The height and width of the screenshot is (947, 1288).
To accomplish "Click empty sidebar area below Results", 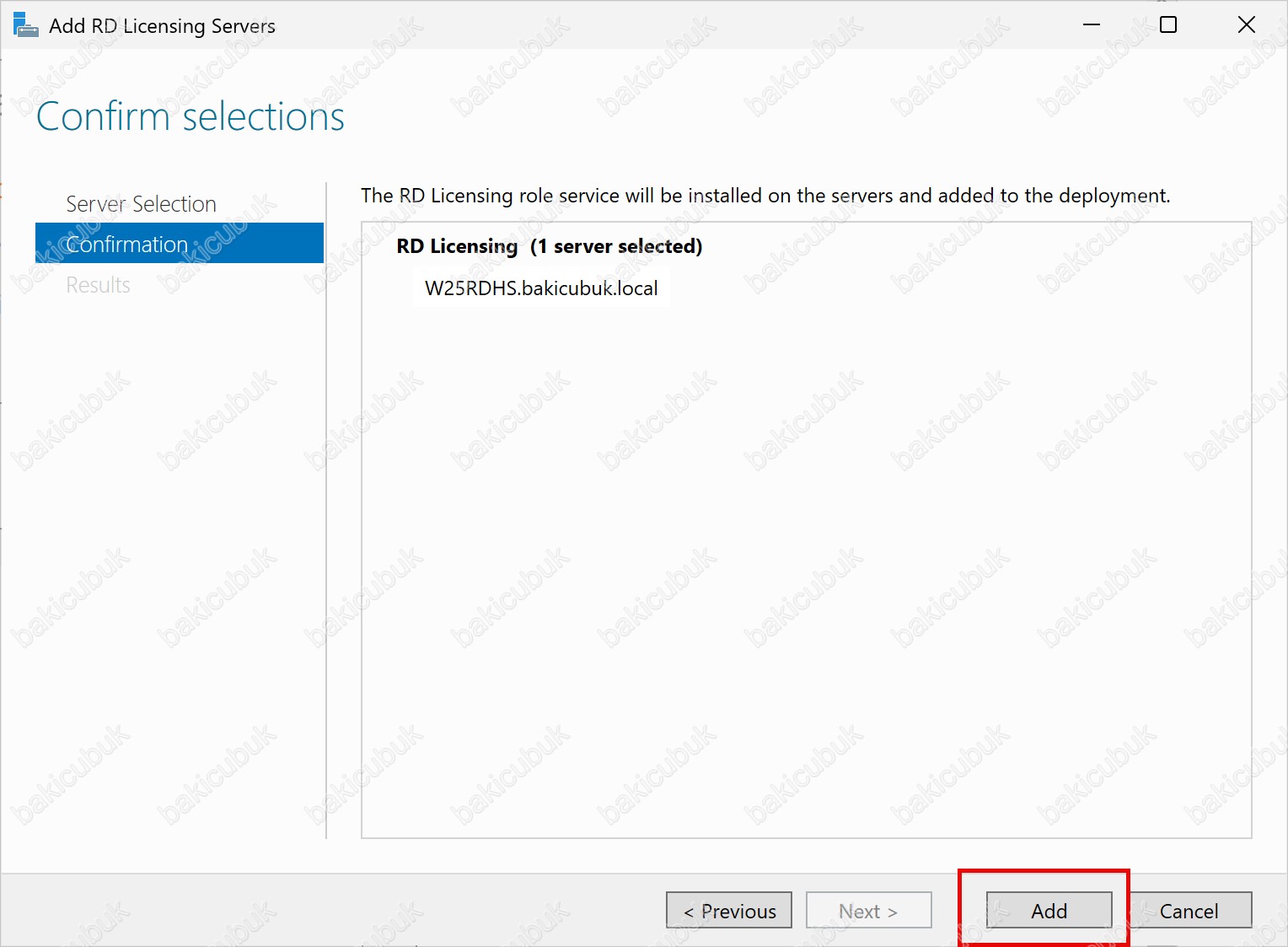I will (169, 548).
